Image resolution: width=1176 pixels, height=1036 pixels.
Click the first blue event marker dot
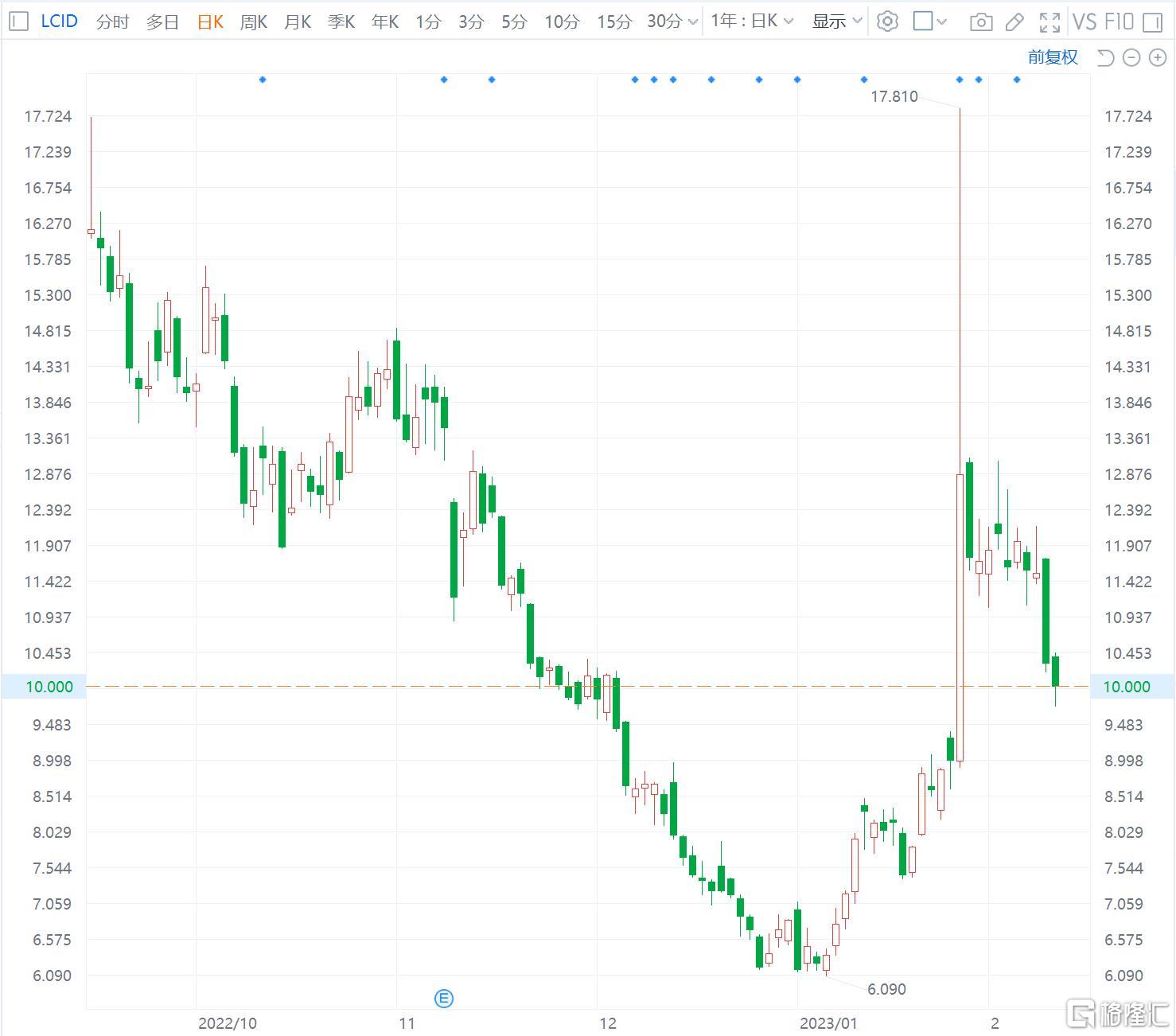(263, 80)
